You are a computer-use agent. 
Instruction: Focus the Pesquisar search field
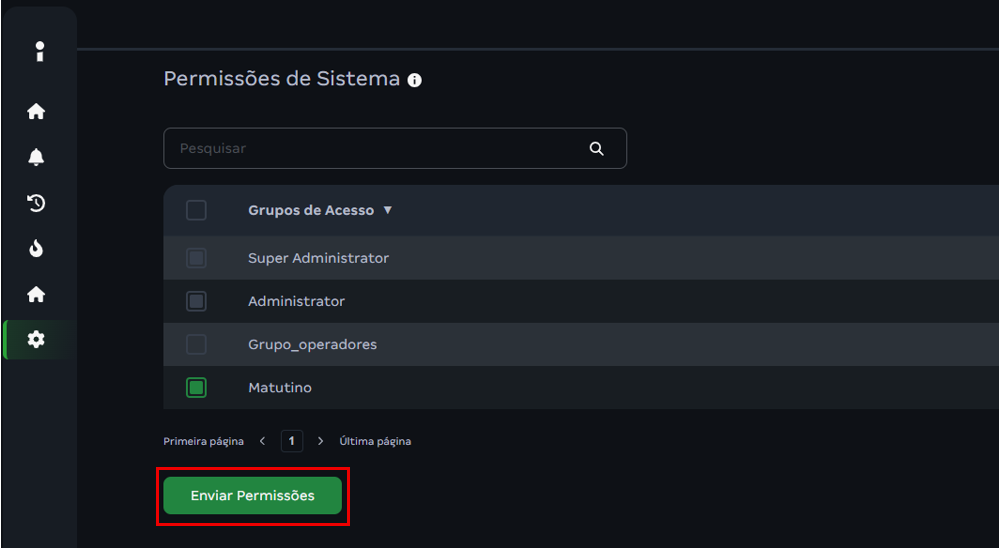[380, 148]
